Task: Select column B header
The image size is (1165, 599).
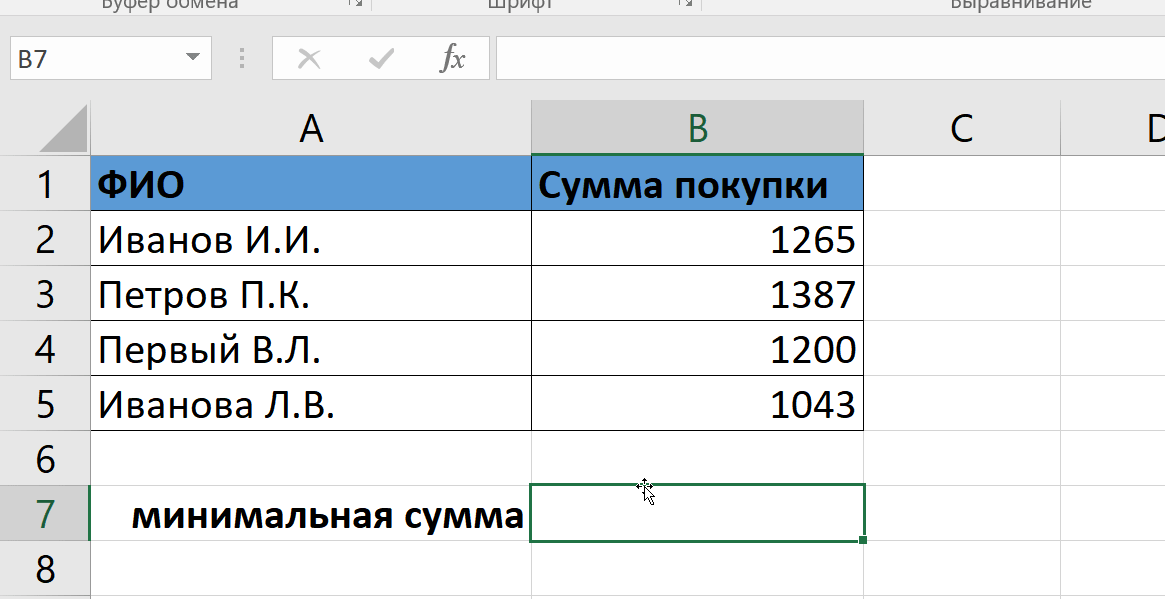Action: (698, 128)
